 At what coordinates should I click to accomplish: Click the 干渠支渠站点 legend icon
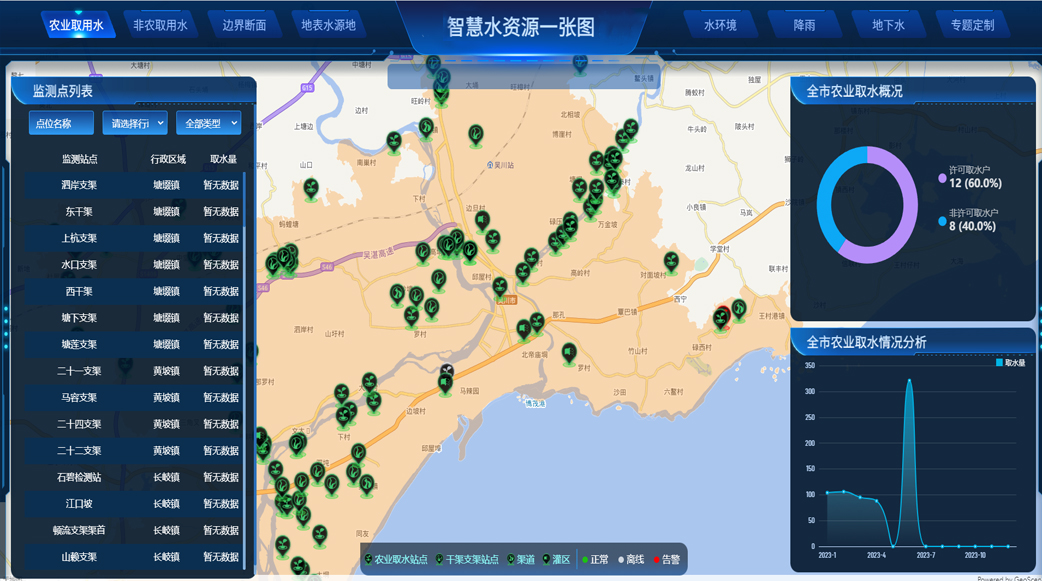tap(439, 560)
